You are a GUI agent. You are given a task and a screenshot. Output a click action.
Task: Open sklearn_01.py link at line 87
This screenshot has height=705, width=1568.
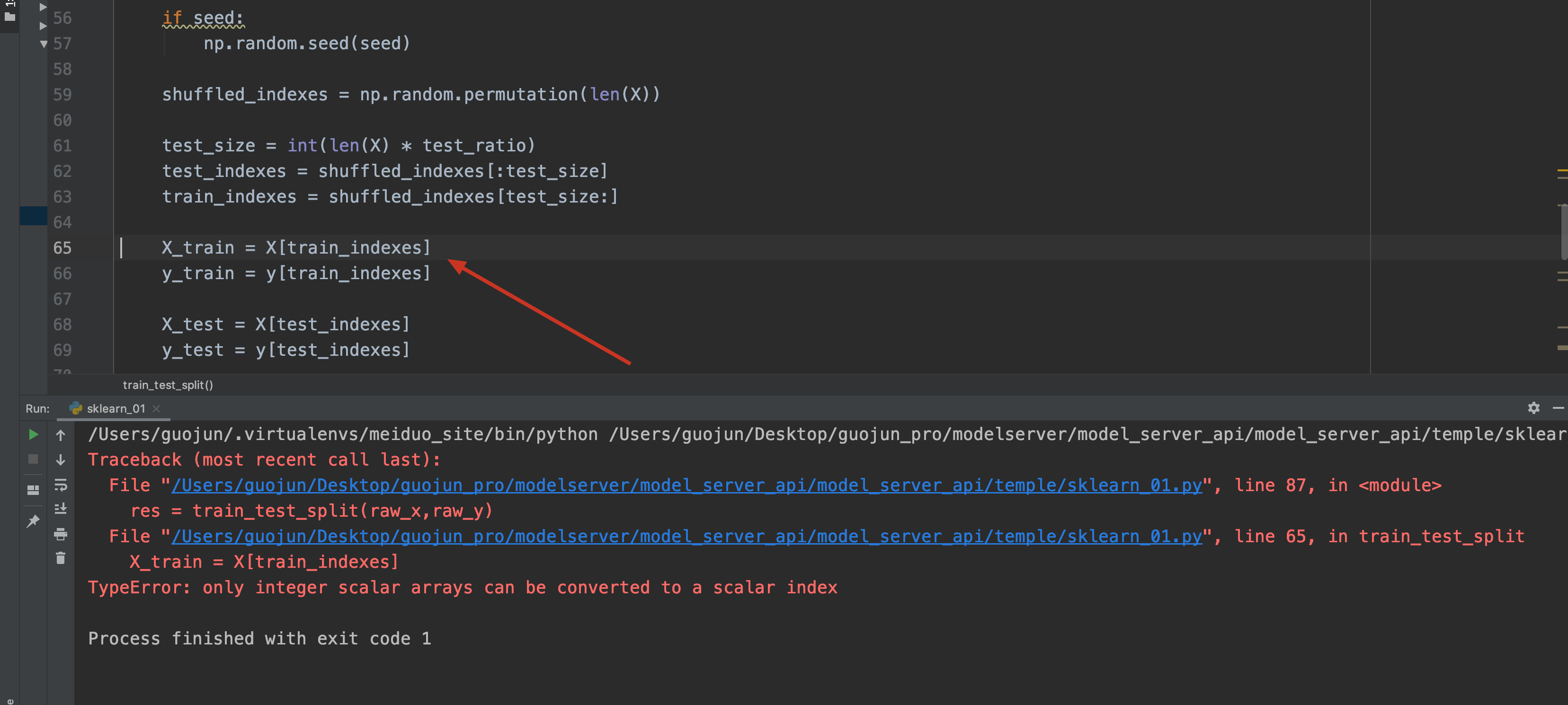pos(686,485)
